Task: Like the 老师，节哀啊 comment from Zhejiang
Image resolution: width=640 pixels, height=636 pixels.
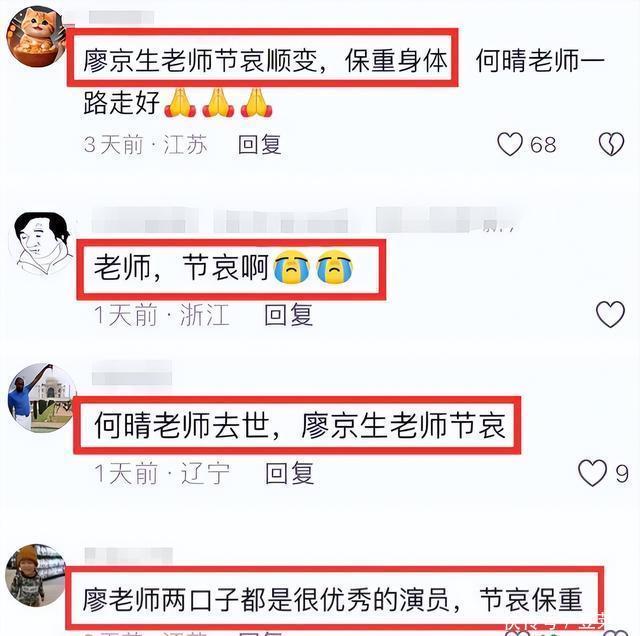Action: coord(610,314)
